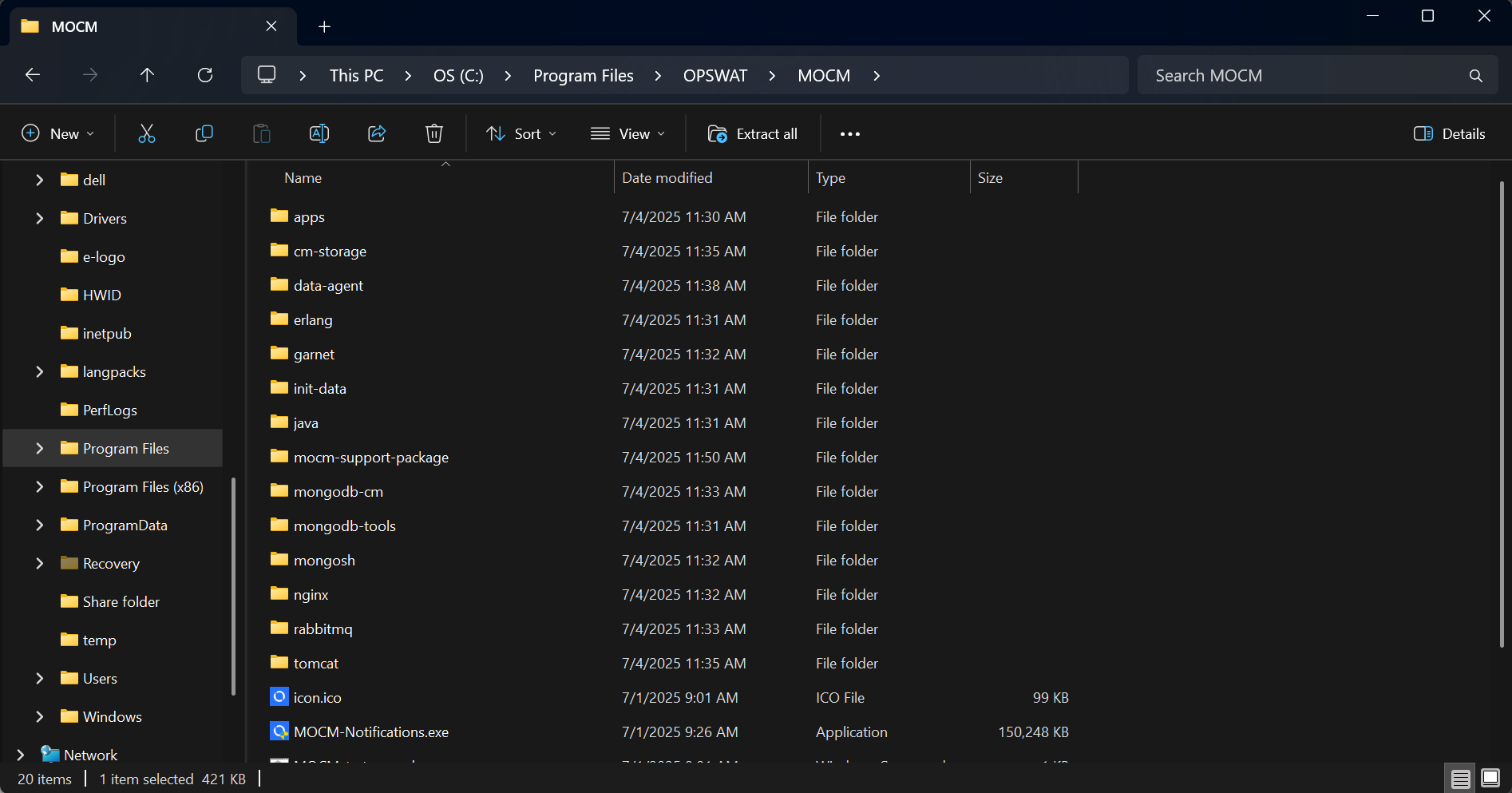The width and height of the screenshot is (1512, 793).
Task: Go back with the left arrow
Action: [33, 75]
